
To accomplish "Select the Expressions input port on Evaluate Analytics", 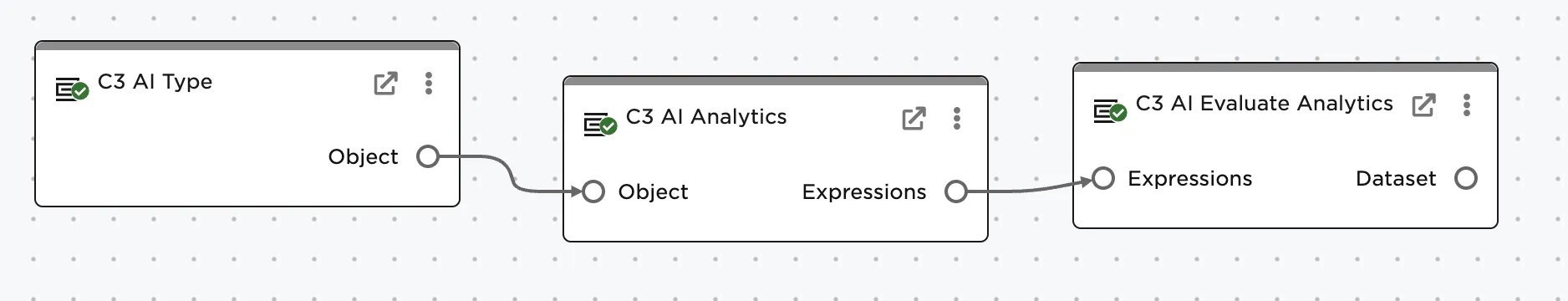I will pos(1103,178).
